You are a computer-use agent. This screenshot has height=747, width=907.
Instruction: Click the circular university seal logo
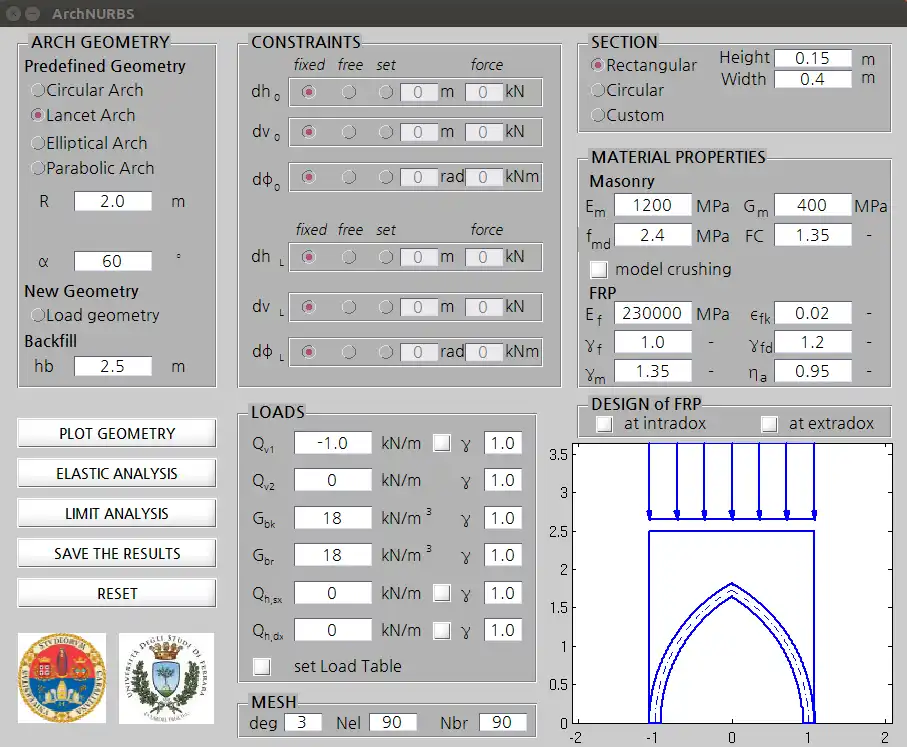click(62, 678)
